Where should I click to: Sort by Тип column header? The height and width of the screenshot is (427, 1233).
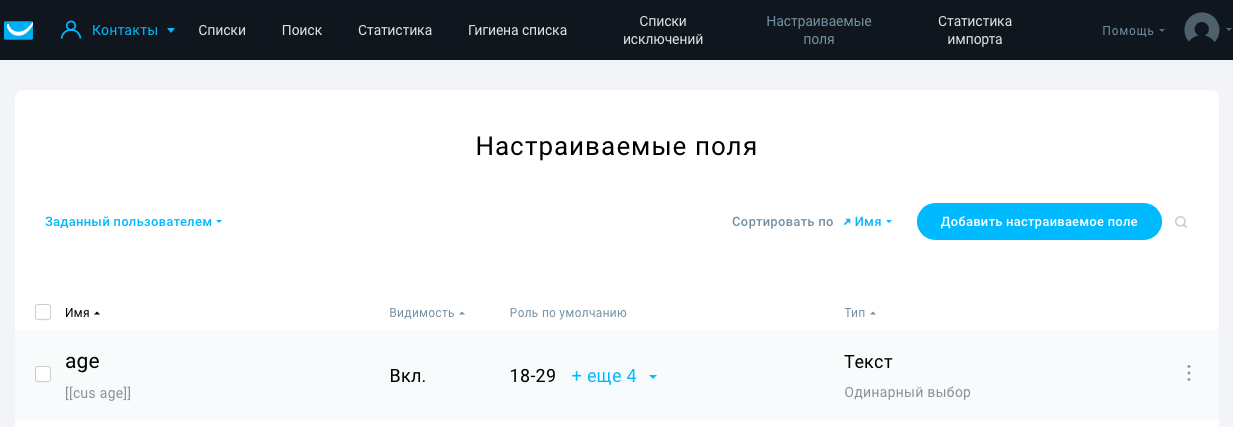click(x=860, y=313)
